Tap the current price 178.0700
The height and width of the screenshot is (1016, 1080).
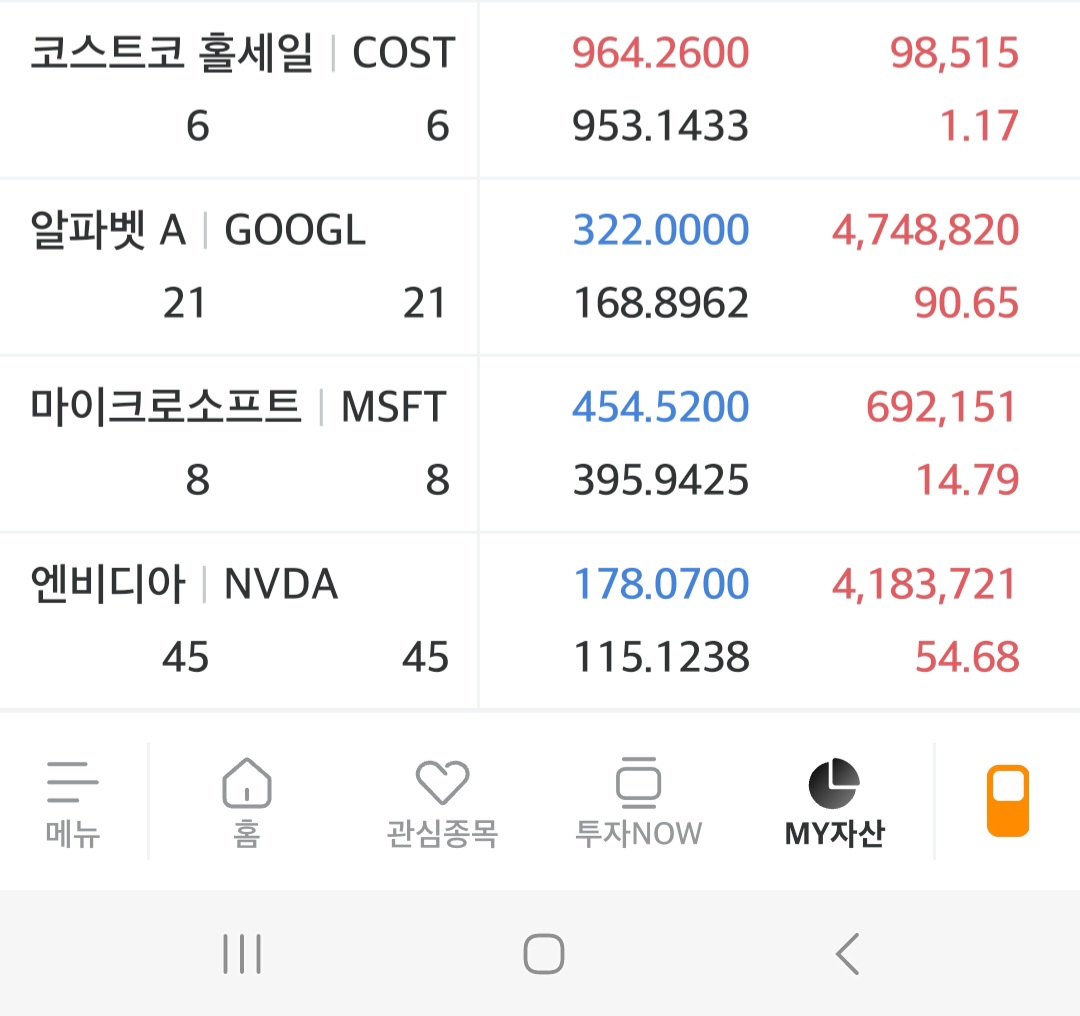pyautogui.click(x=661, y=584)
